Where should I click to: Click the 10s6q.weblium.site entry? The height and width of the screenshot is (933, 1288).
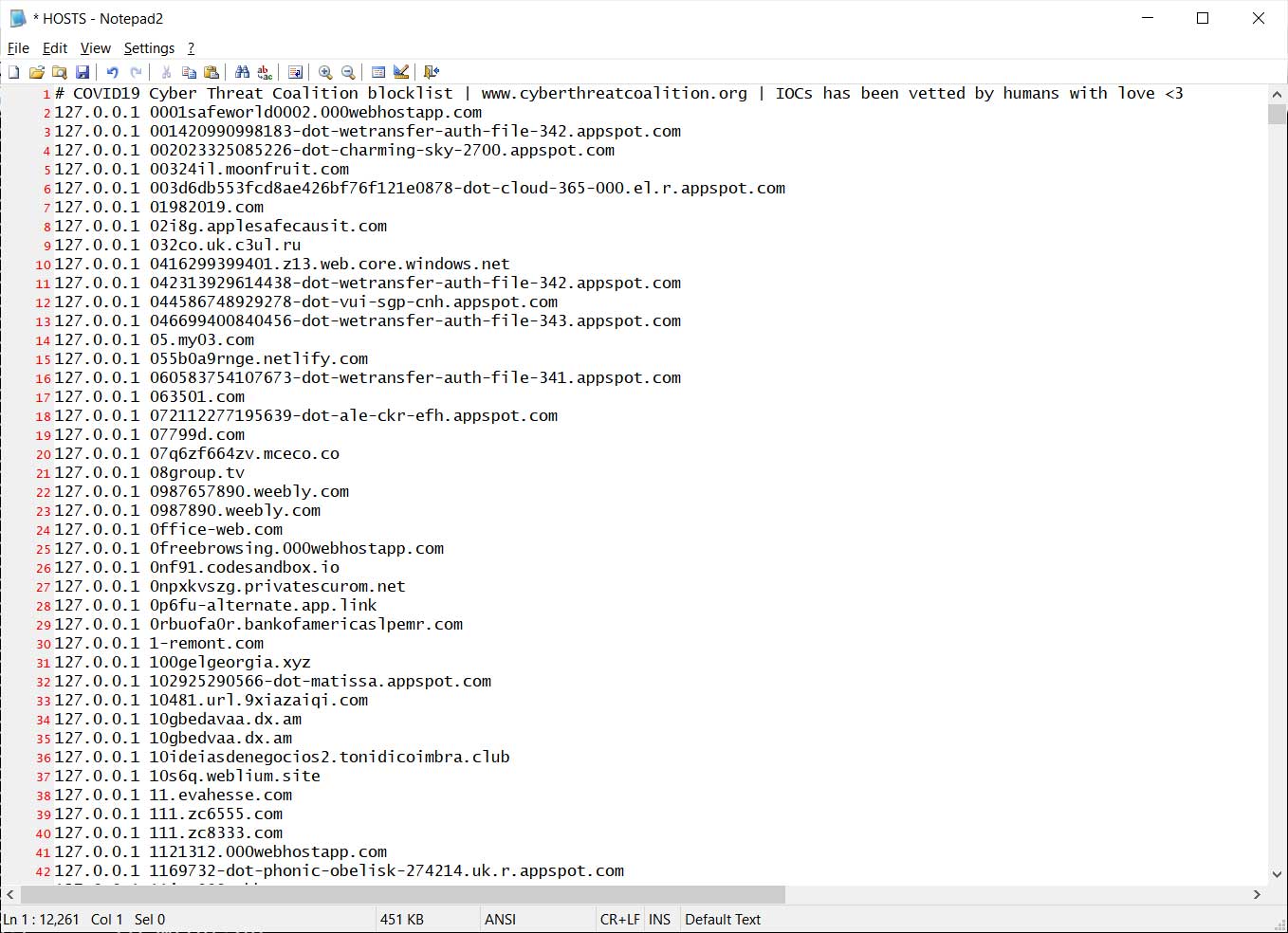click(x=235, y=776)
